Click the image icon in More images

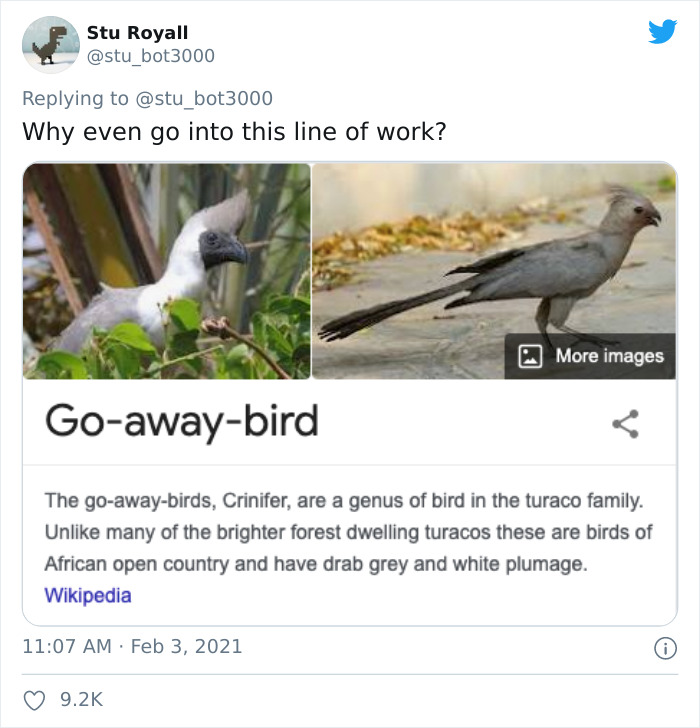(x=531, y=356)
